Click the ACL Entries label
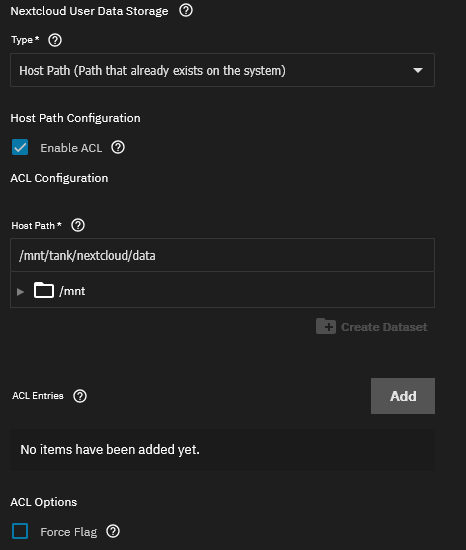 pos(38,396)
